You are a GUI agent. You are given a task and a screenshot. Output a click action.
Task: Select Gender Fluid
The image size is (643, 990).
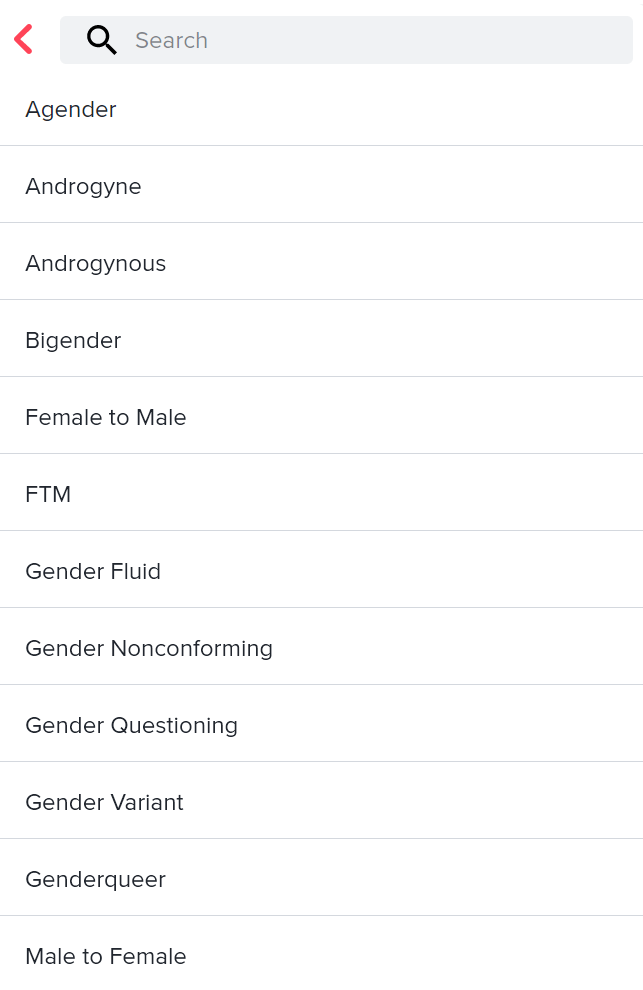tap(93, 572)
